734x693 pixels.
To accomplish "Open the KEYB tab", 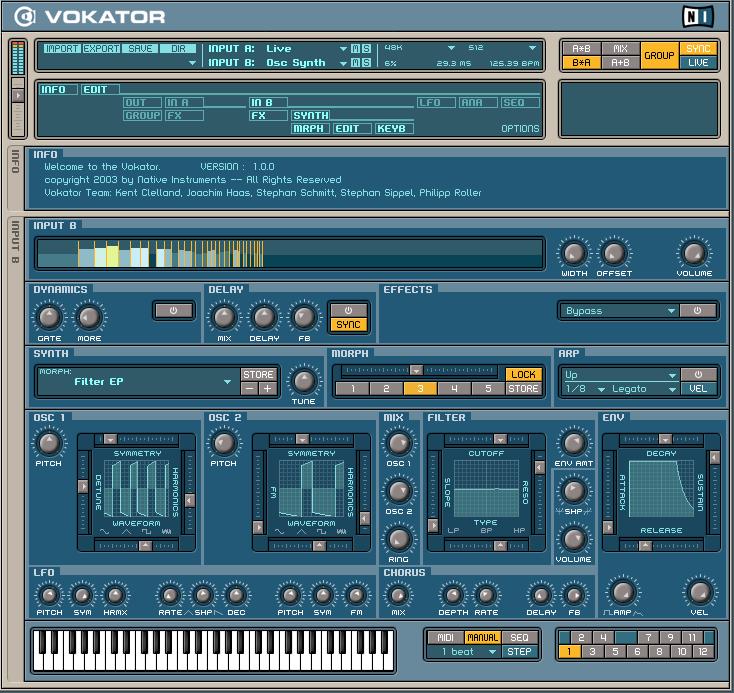I will pos(394,129).
